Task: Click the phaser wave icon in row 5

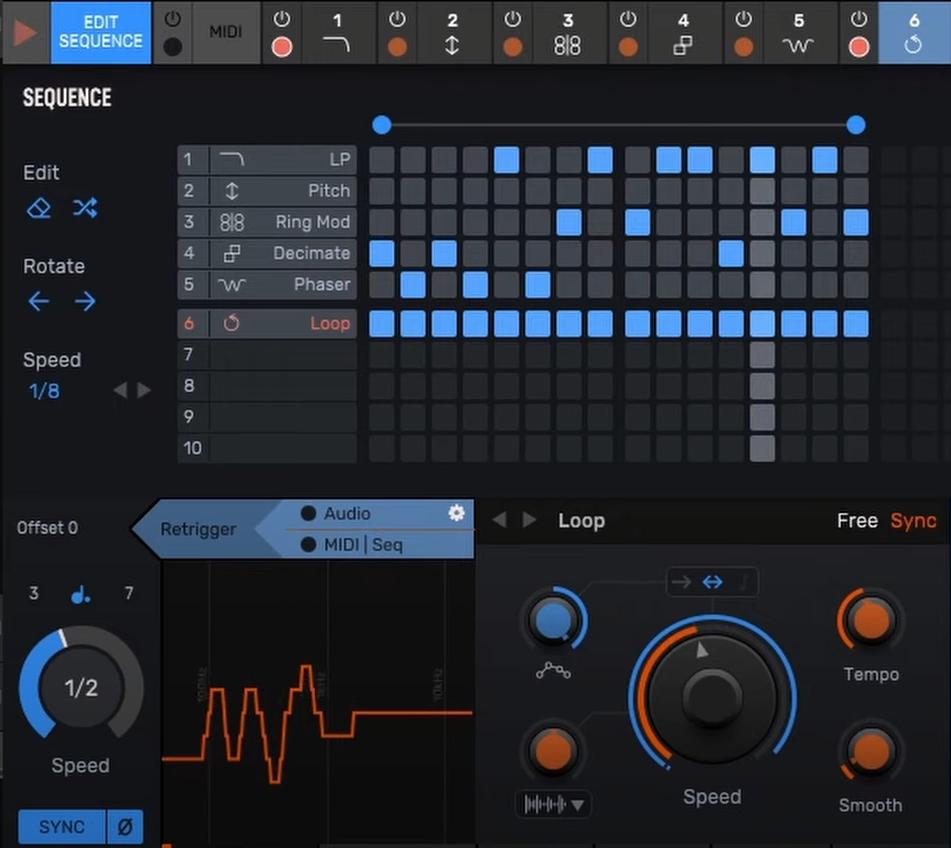Action: tap(232, 284)
